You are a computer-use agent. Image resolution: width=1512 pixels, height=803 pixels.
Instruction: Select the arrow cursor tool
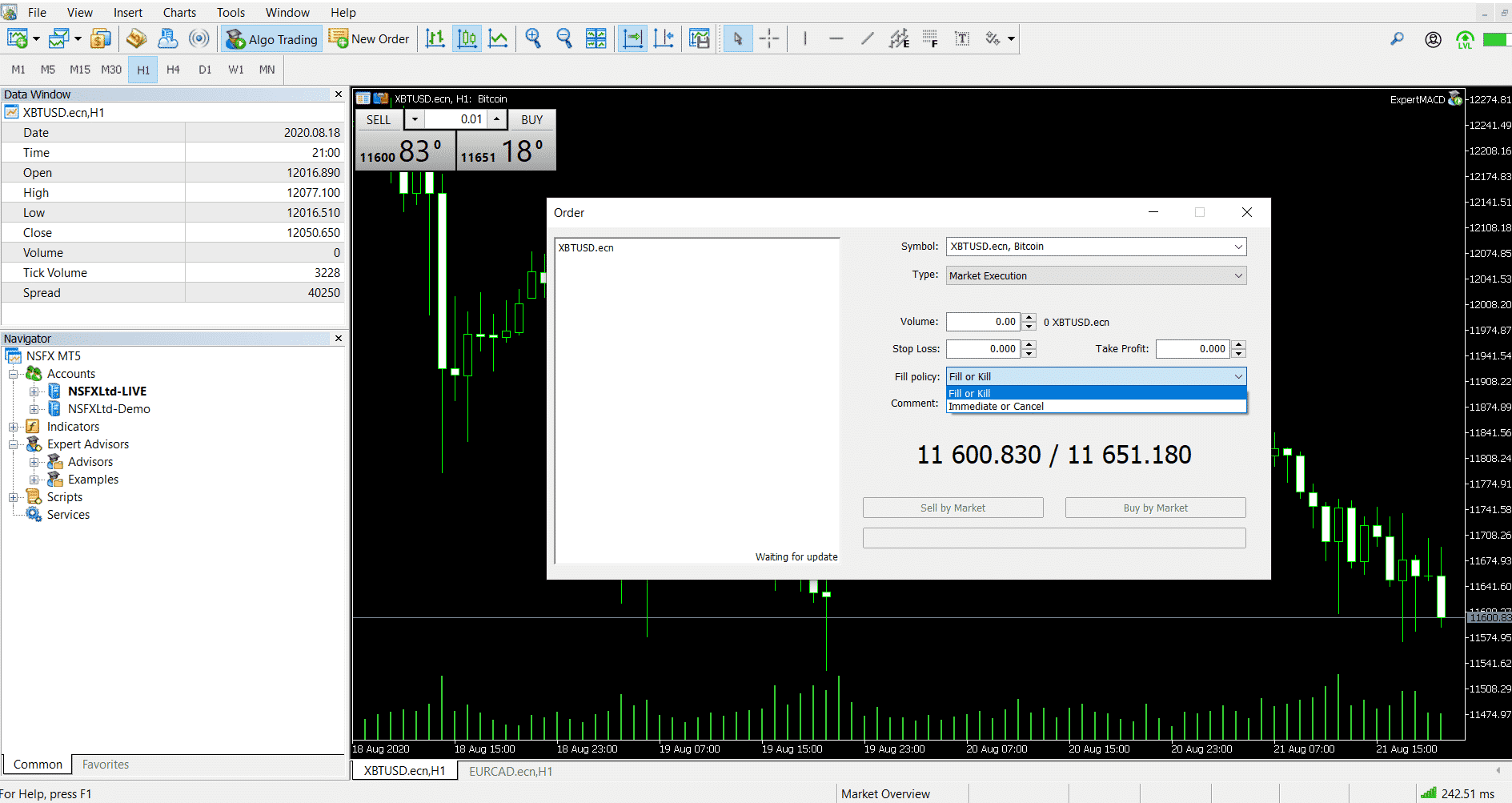point(737,38)
